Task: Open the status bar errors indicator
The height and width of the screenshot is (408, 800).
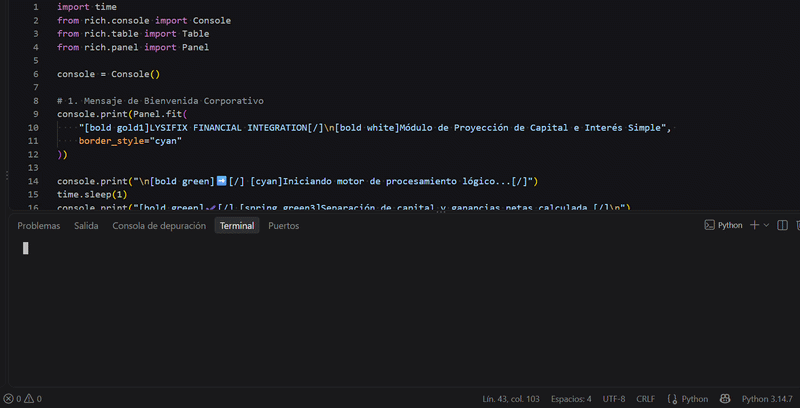Action: (x=12, y=399)
